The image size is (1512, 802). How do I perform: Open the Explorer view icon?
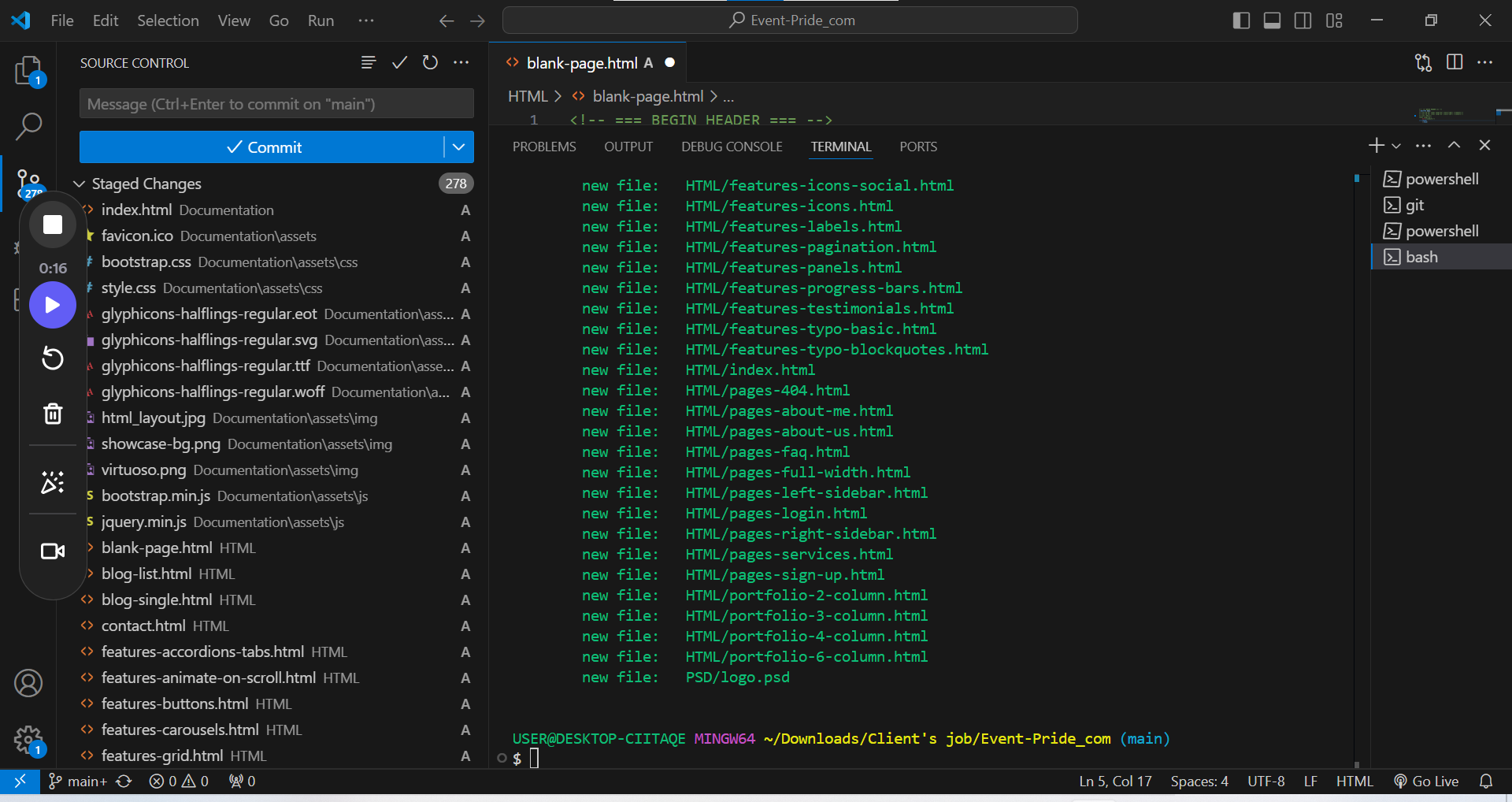tap(28, 71)
